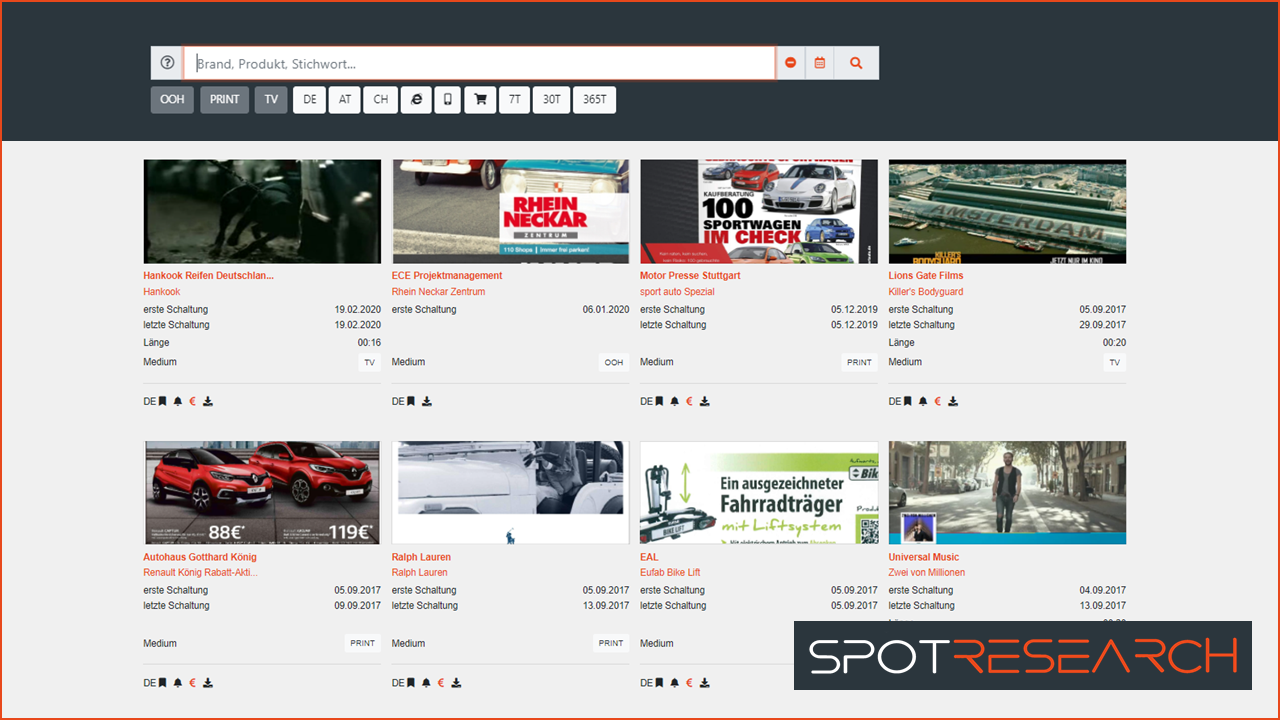This screenshot has width=1280, height=720.
Task: Click euro icon on Lions Gate Films card
Action: pos(938,402)
